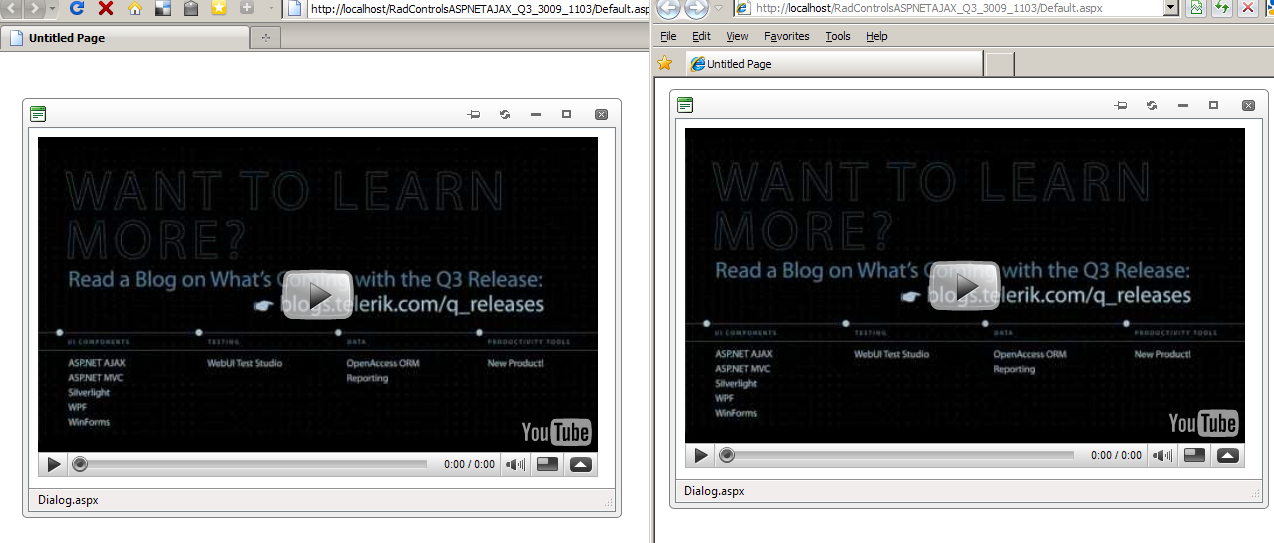Click the YouTube logo in the right video
The image size is (1274, 543).
click(x=1203, y=423)
